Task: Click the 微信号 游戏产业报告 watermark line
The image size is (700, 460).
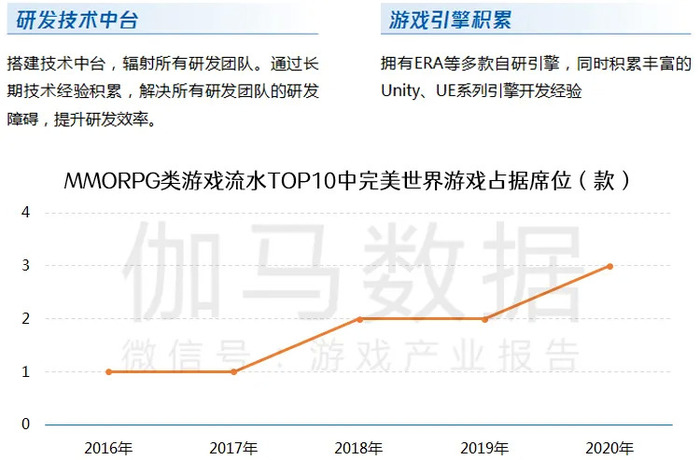Action: tap(350, 355)
